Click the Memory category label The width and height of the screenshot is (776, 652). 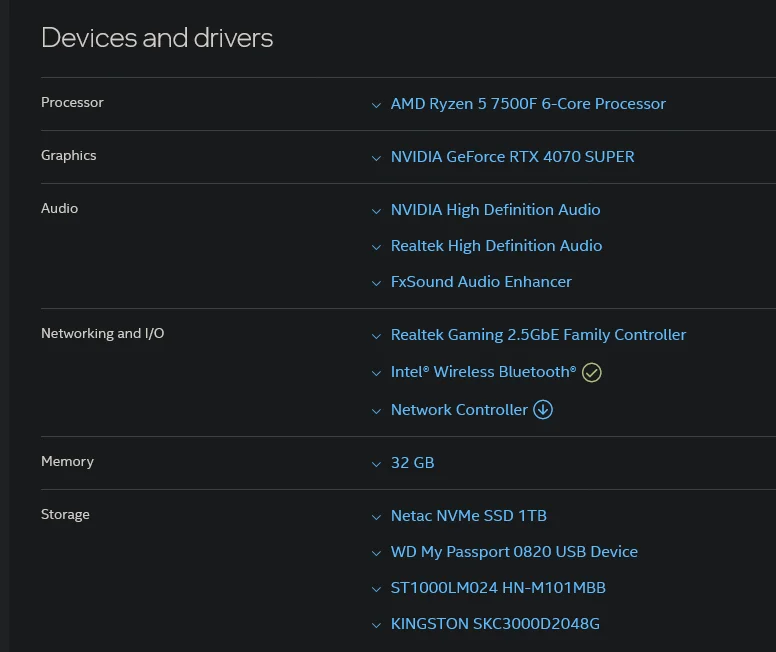pos(67,461)
